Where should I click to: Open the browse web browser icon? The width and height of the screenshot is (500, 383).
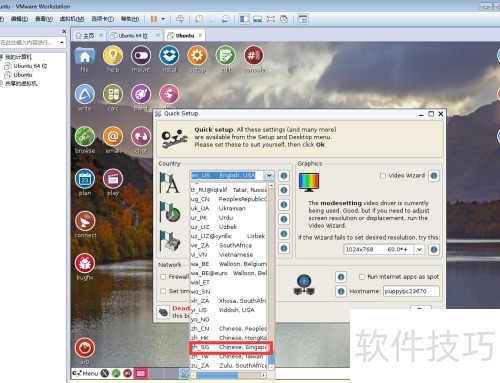[85, 137]
